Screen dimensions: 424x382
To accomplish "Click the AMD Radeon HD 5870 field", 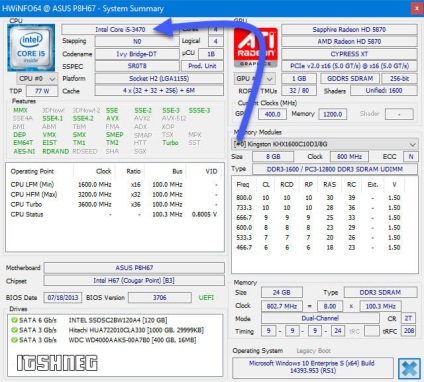I will (349, 42).
